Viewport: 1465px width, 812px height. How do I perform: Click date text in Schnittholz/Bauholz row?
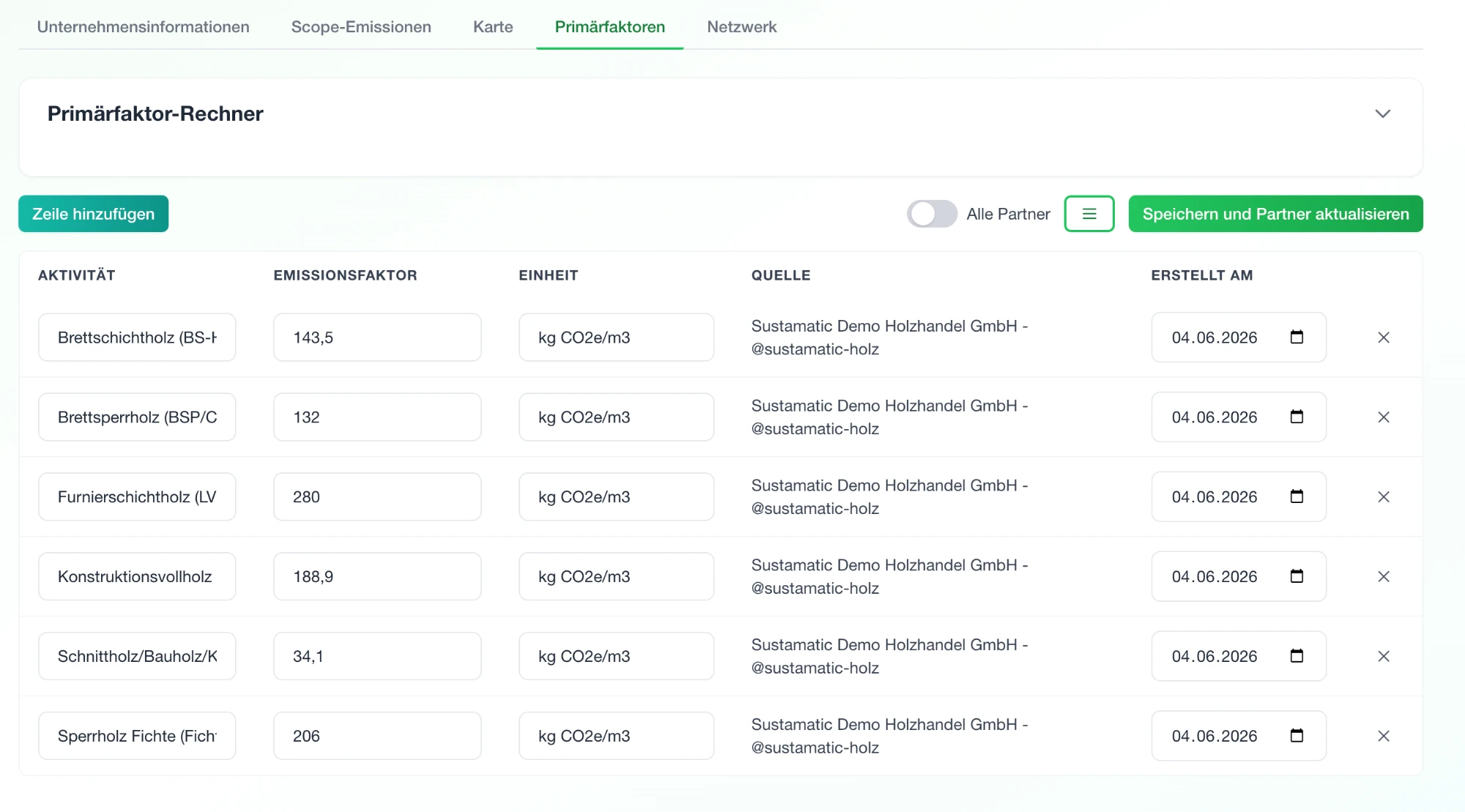(x=1214, y=657)
